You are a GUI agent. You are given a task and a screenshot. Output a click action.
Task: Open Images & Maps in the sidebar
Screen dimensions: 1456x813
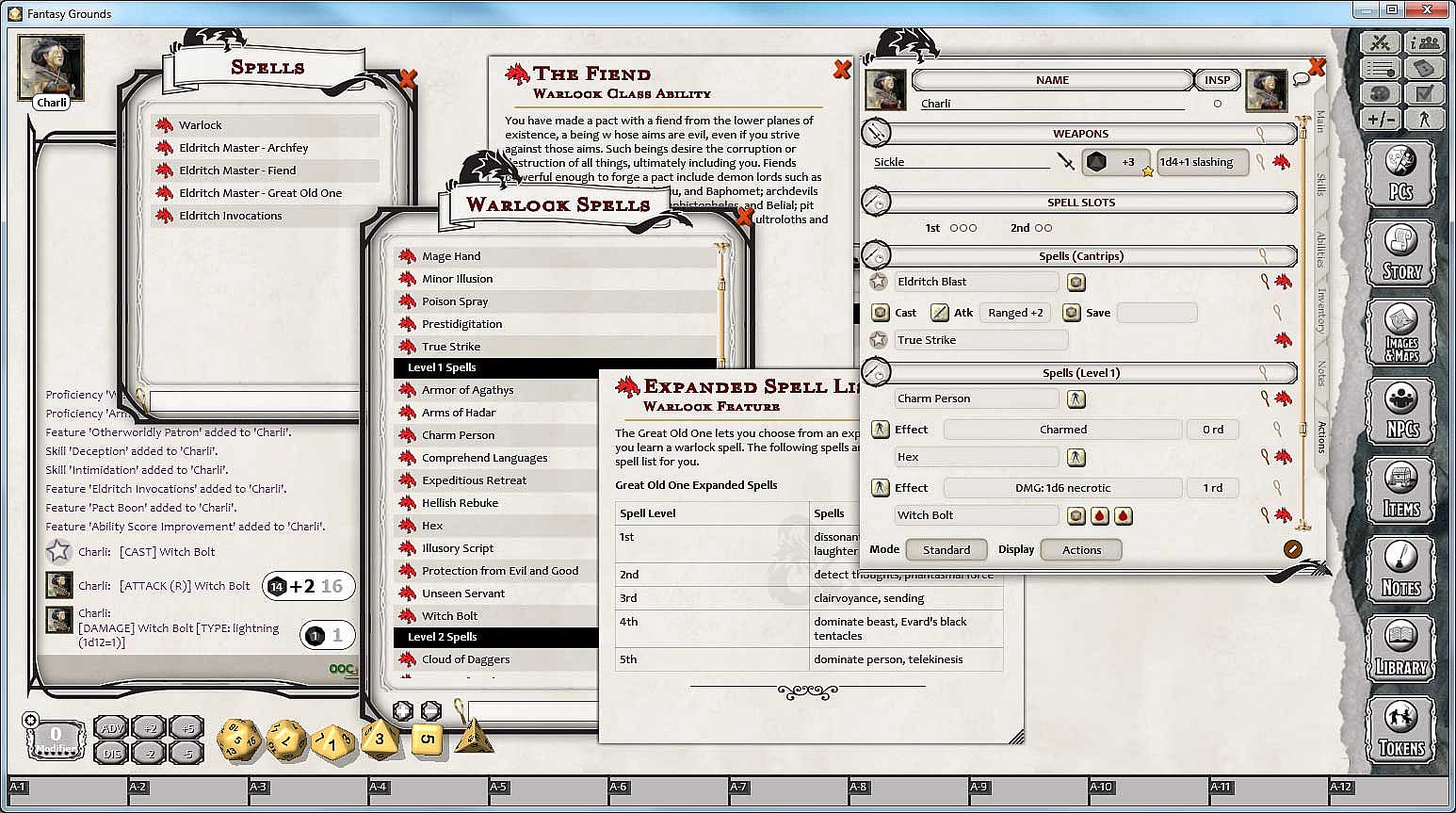click(1401, 333)
